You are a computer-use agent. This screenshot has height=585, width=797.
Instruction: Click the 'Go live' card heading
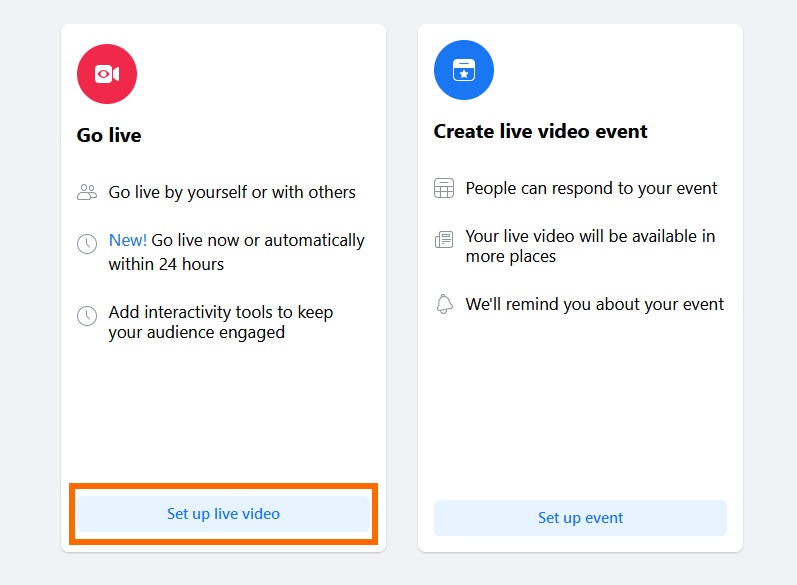point(109,135)
